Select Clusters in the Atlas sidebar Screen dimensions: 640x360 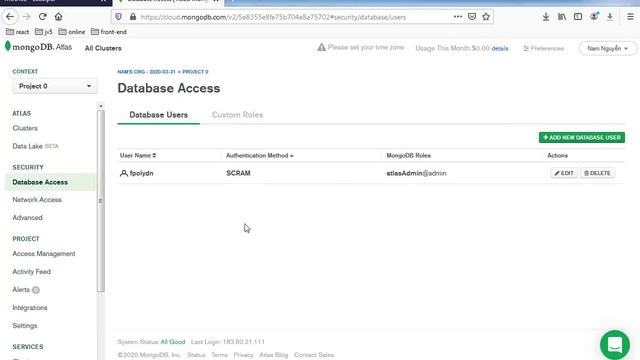coord(25,128)
